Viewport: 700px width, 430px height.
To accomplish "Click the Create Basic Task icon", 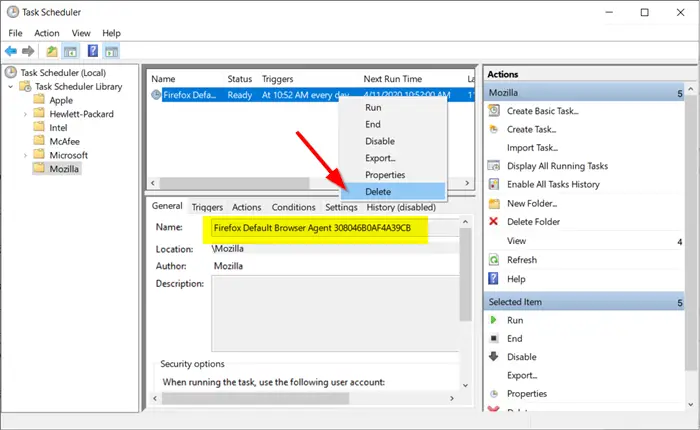I will [494, 110].
